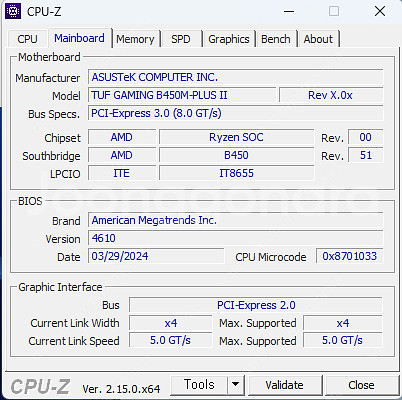This screenshot has width=402, height=400.
Task: Expand the Tools dropdown arrow
Action: [x=236, y=385]
